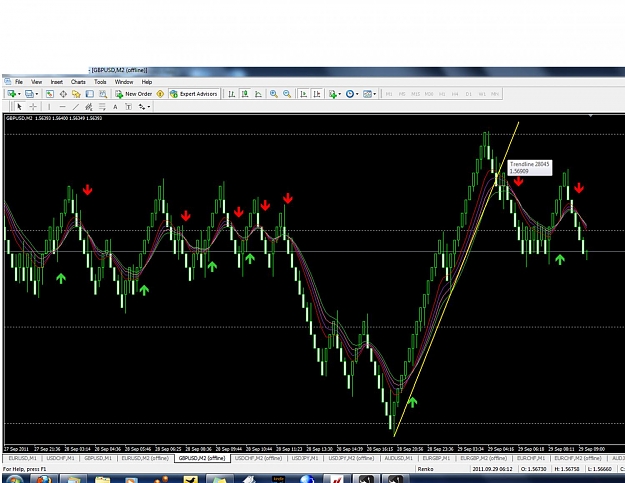Click the 2011.09.29 06:12 status bar entry
The image size is (625, 483).
point(492,469)
